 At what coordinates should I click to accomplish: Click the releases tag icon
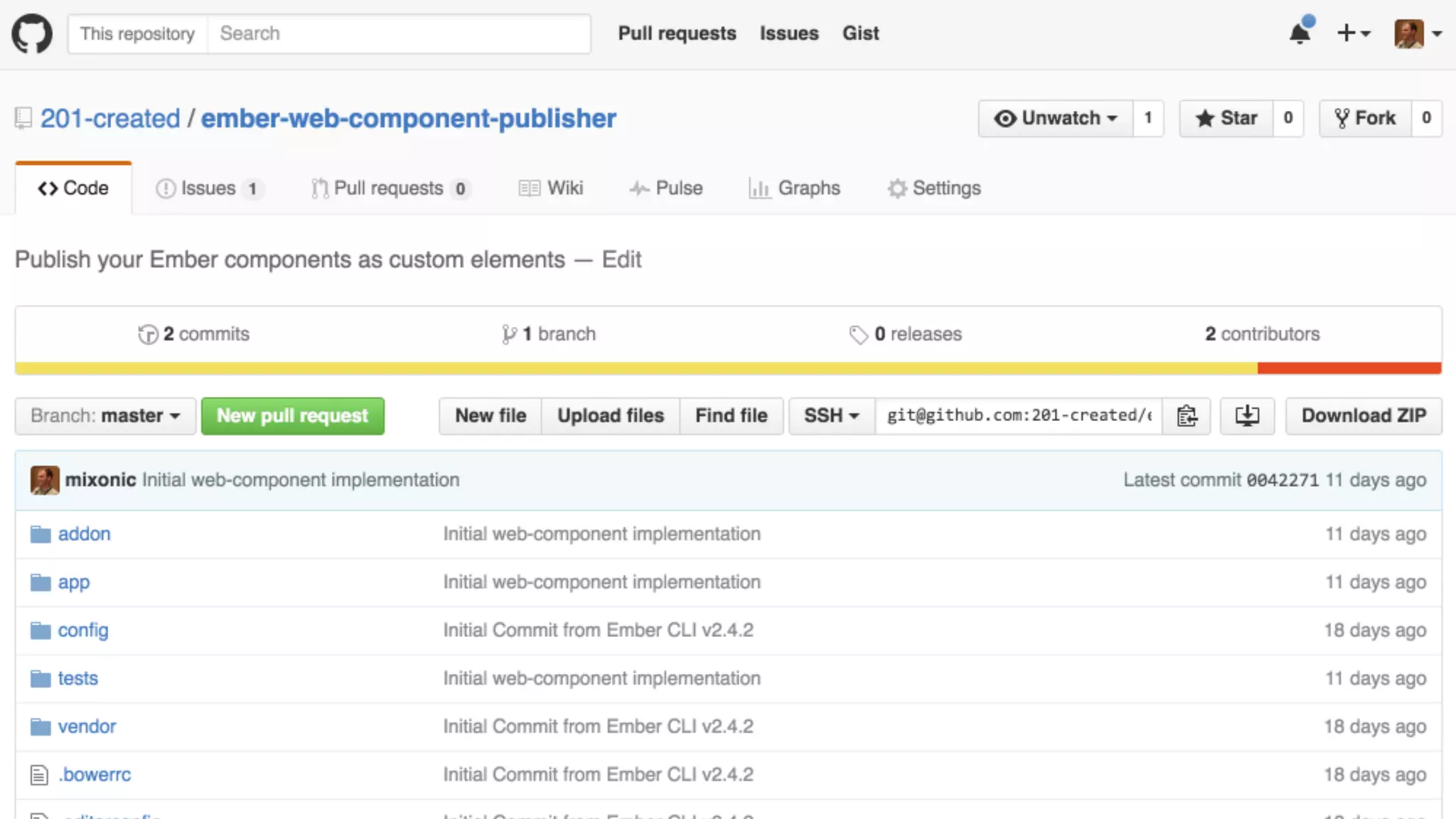coord(858,334)
